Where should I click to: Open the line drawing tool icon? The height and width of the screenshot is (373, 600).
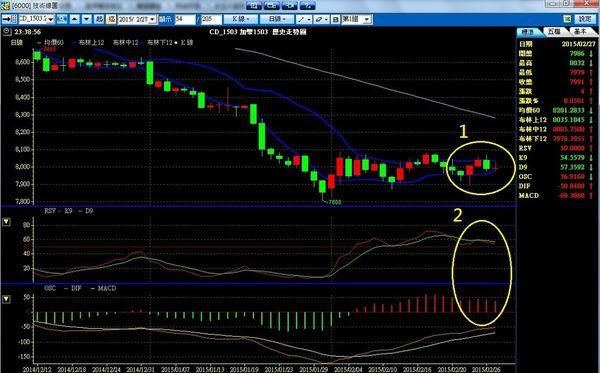(x=304, y=19)
